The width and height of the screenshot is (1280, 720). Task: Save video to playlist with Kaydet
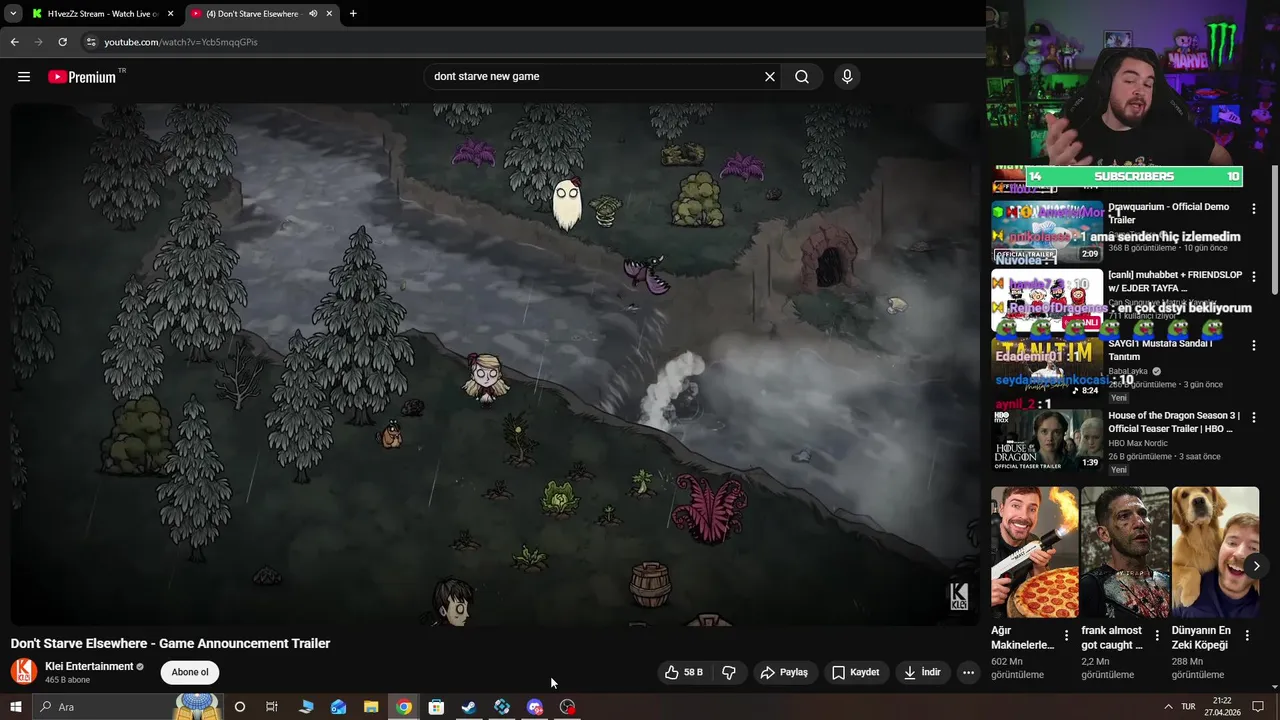[856, 673]
